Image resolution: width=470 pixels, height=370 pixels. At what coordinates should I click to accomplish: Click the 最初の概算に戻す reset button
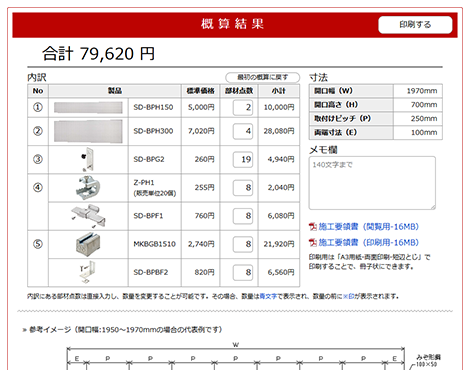click(263, 77)
